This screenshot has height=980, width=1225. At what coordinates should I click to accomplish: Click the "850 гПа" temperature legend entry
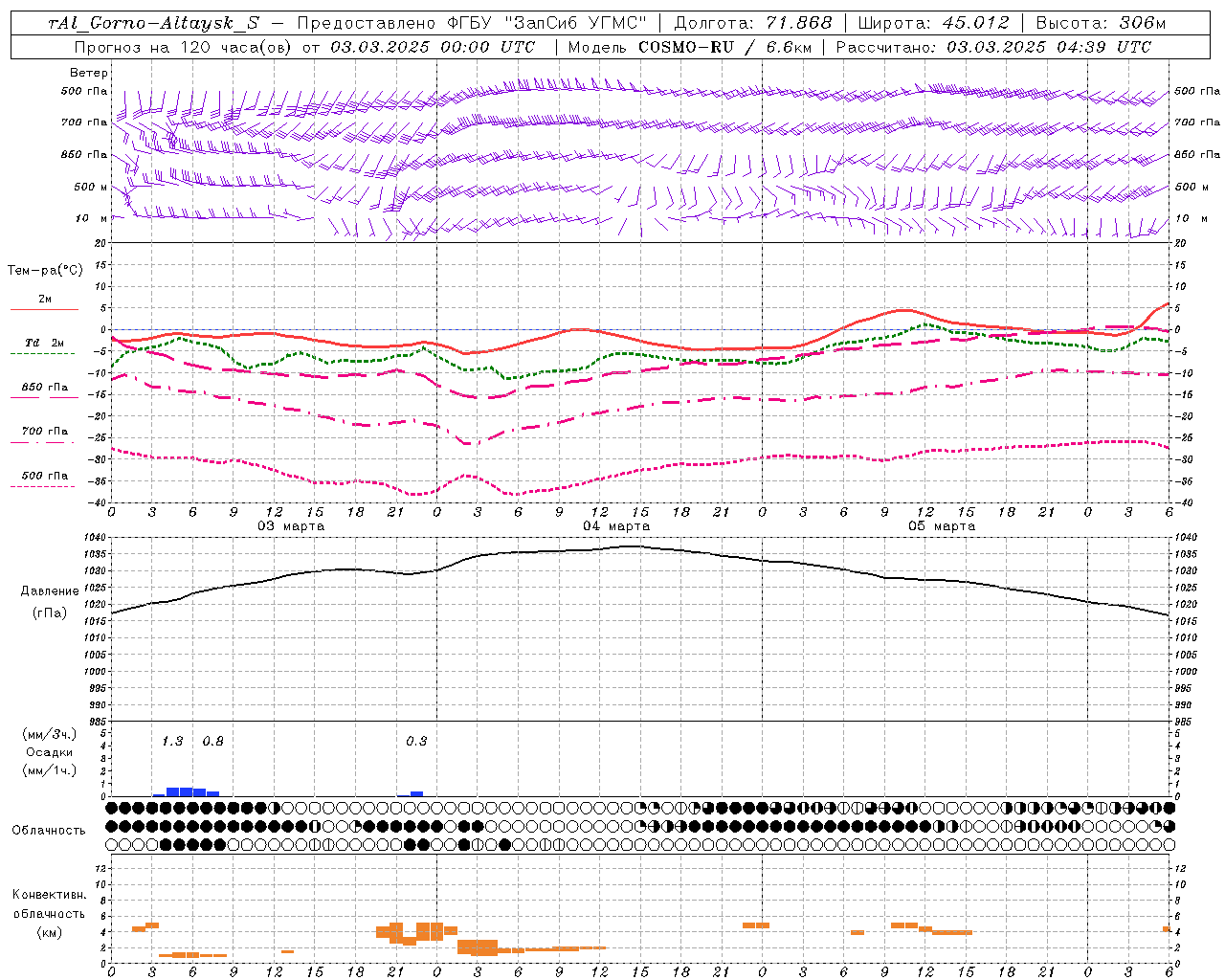point(44,388)
